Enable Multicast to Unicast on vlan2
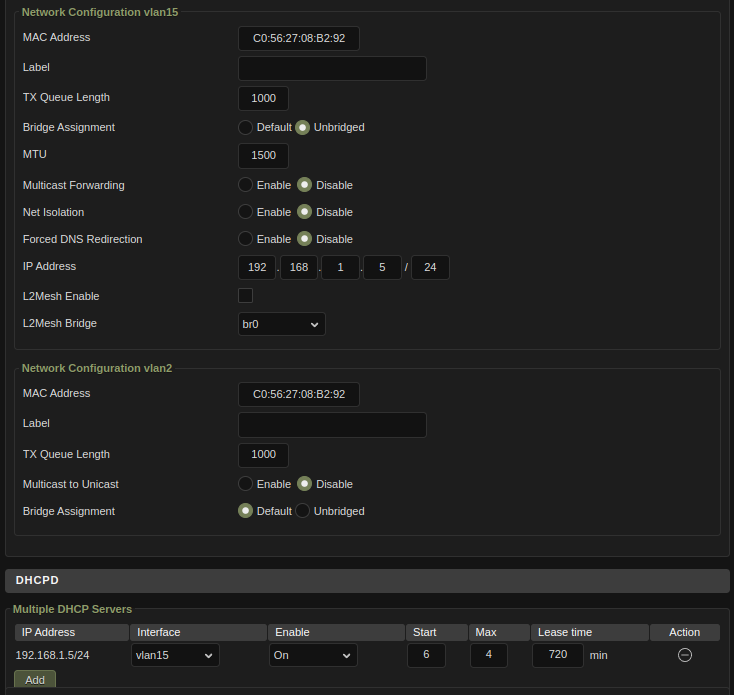The height and width of the screenshot is (695, 734). pyautogui.click(x=245, y=484)
